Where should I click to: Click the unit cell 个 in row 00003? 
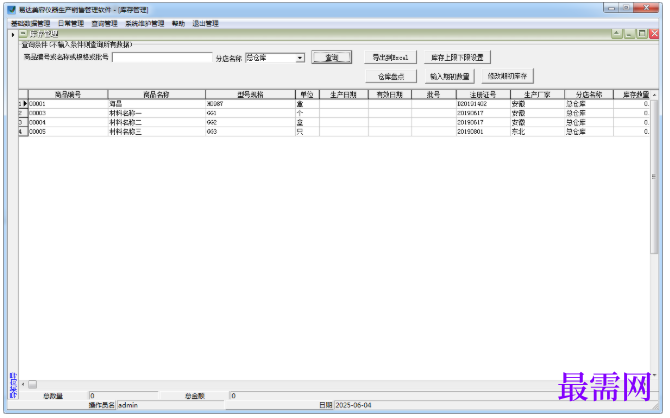coord(307,113)
